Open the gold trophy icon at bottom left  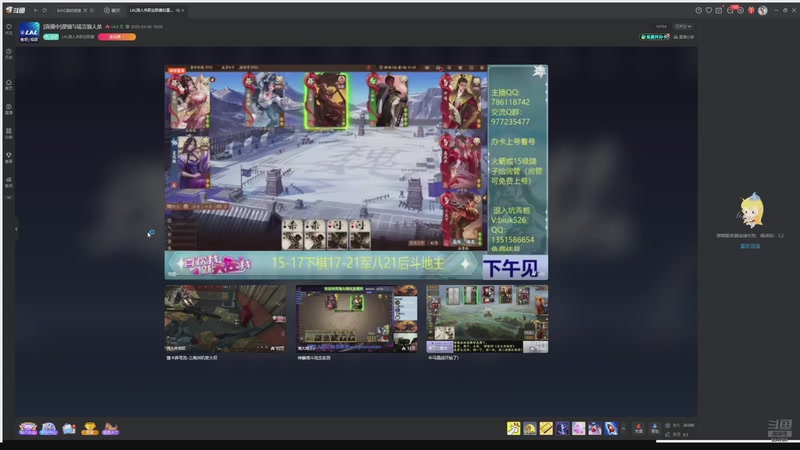[x=90, y=429]
